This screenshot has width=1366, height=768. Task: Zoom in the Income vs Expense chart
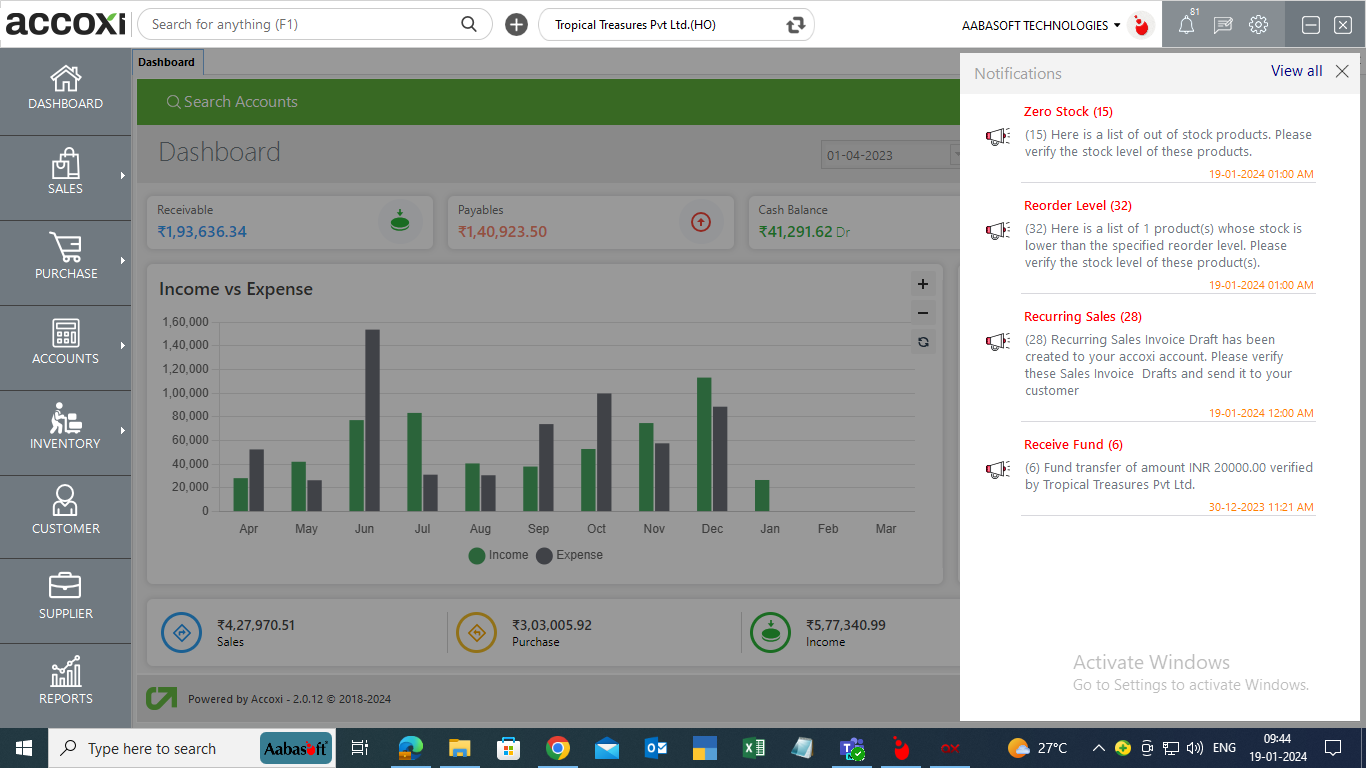point(923,284)
